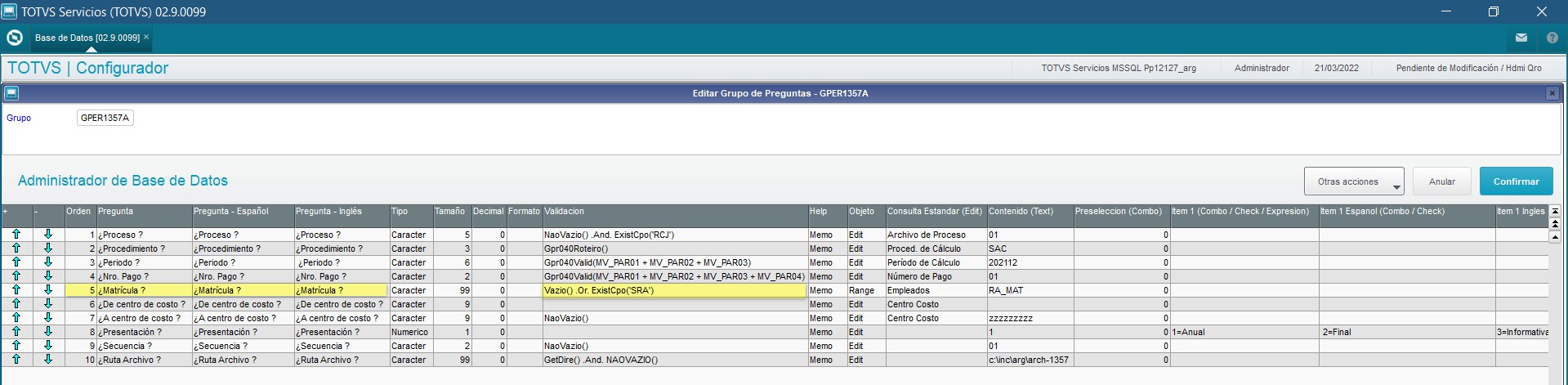Move the ¿Presentación ? row up
The width and height of the screenshot is (1568, 385).
(16, 332)
